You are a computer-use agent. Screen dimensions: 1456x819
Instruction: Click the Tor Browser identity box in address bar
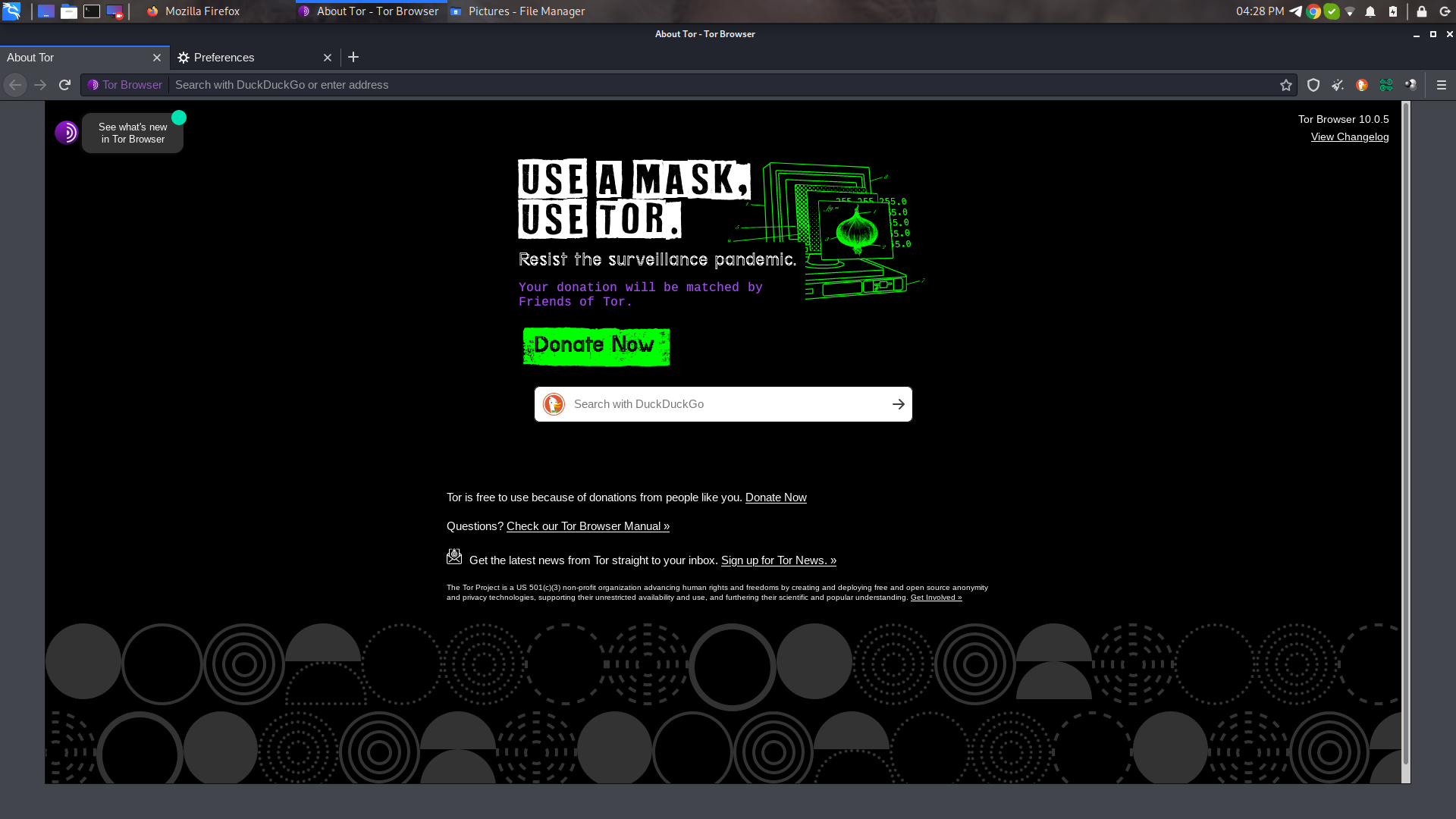coord(125,85)
